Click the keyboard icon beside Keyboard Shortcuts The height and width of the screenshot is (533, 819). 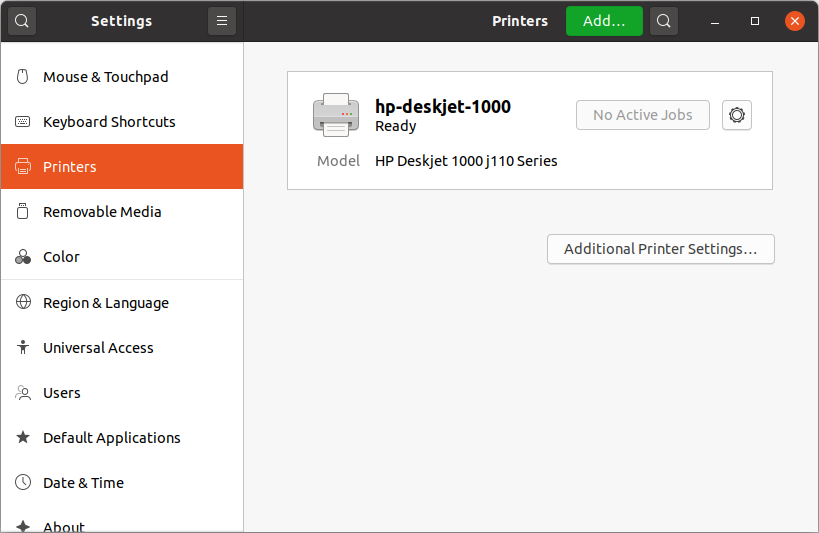[x=22, y=122]
